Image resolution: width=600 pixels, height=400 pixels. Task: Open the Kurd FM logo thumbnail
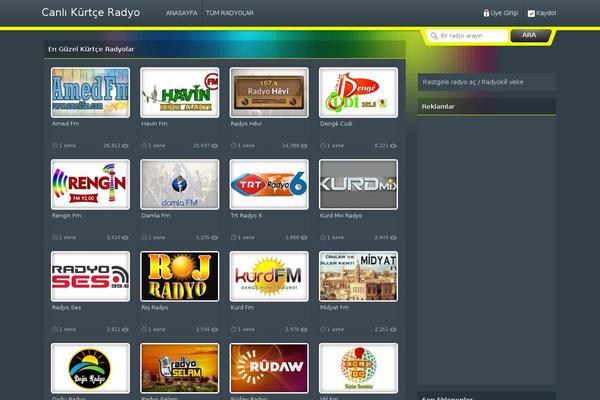(x=269, y=276)
